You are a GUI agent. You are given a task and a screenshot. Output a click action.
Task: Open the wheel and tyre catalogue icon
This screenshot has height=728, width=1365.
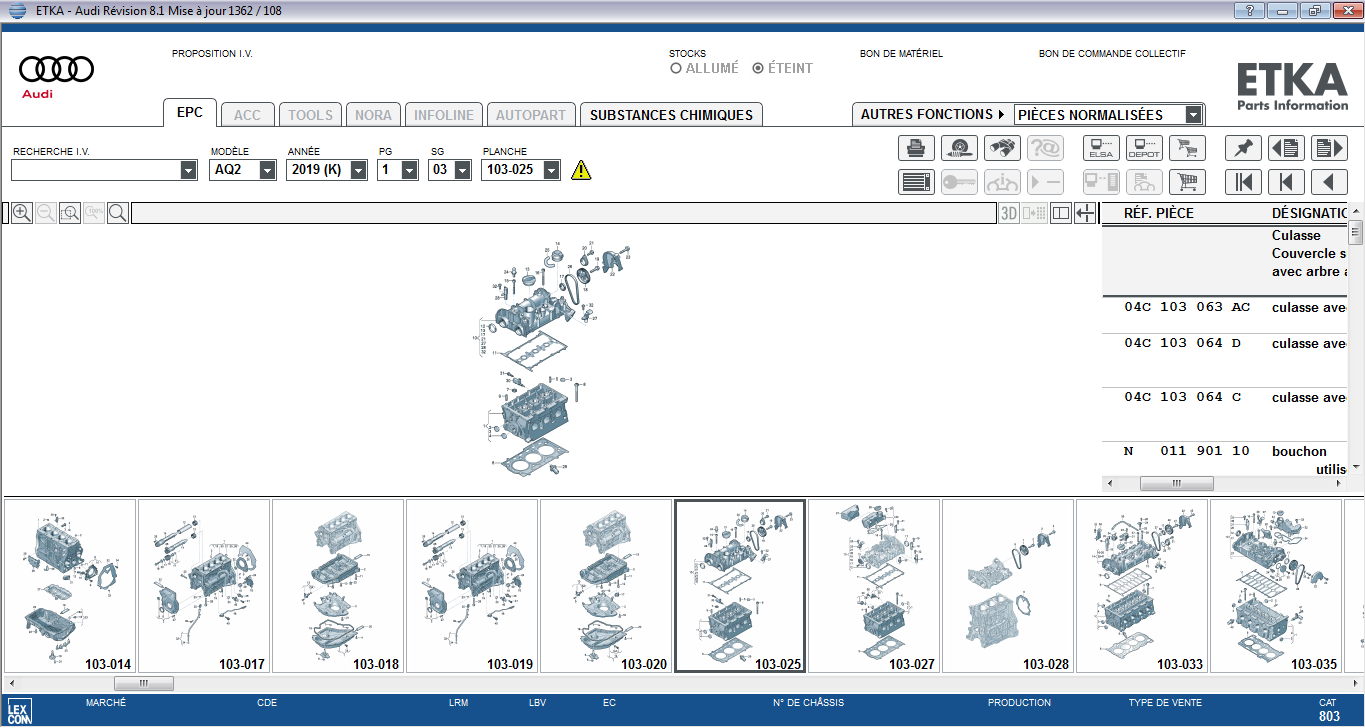pyautogui.click(x=959, y=148)
